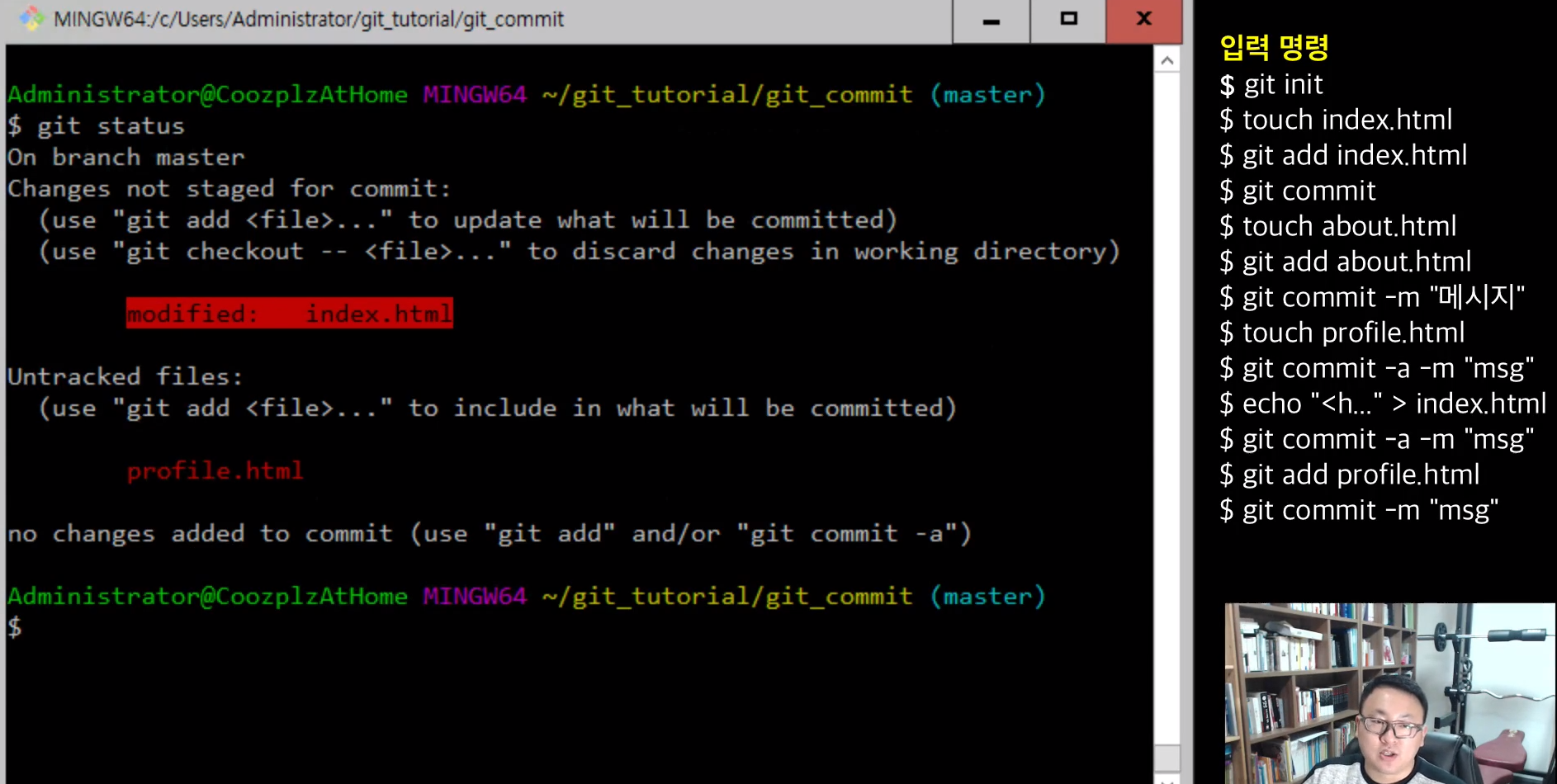
Task: Click the Git Bash icon in title bar
Action: click(31, 19)
